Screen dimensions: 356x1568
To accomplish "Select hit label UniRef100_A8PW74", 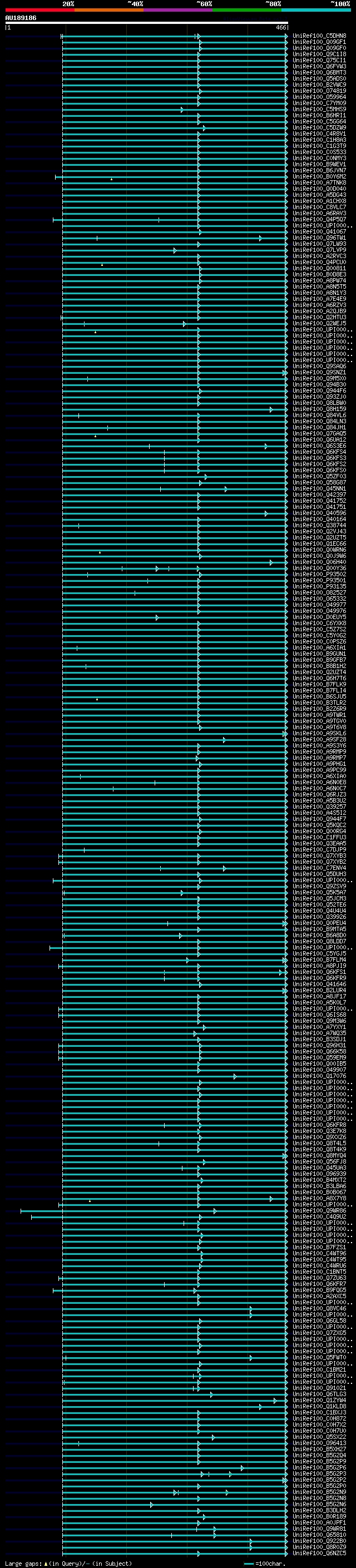I will click(x=319, y=280).
